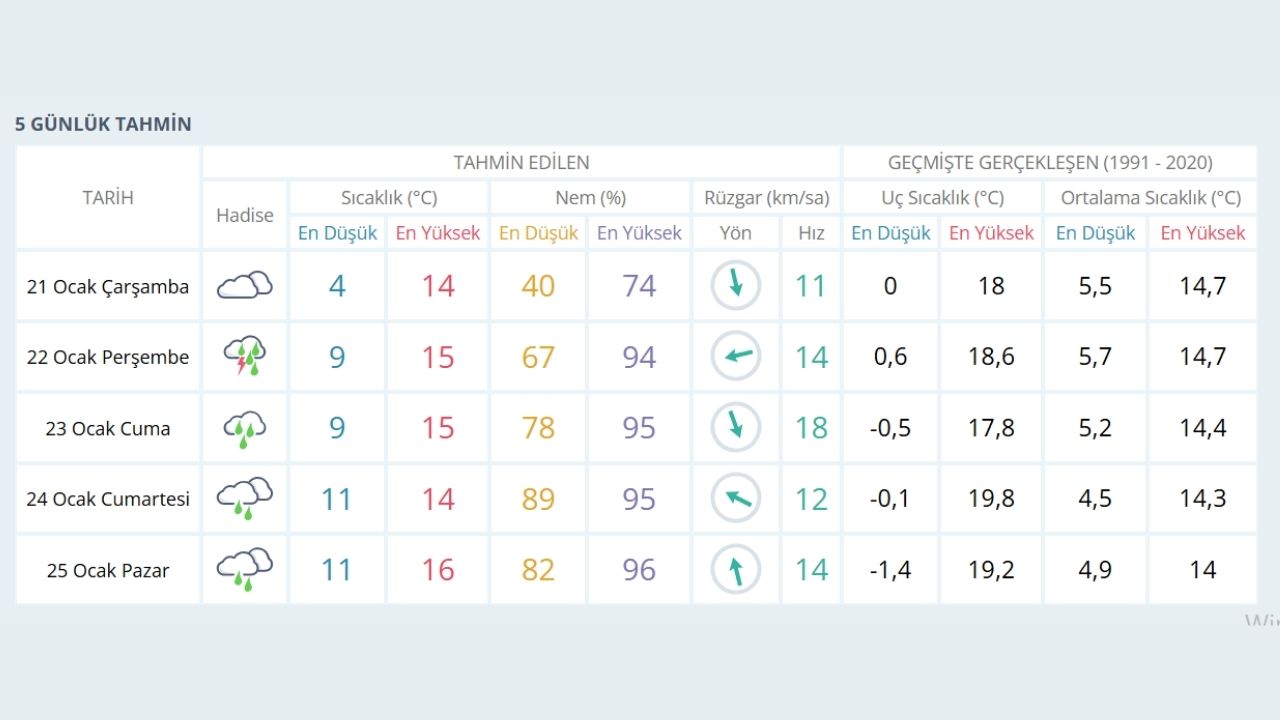Viewport: 1280px width, 720px height.
Task: Select the 25 Ocak Pazar date cell
Action: click(108, 570)
